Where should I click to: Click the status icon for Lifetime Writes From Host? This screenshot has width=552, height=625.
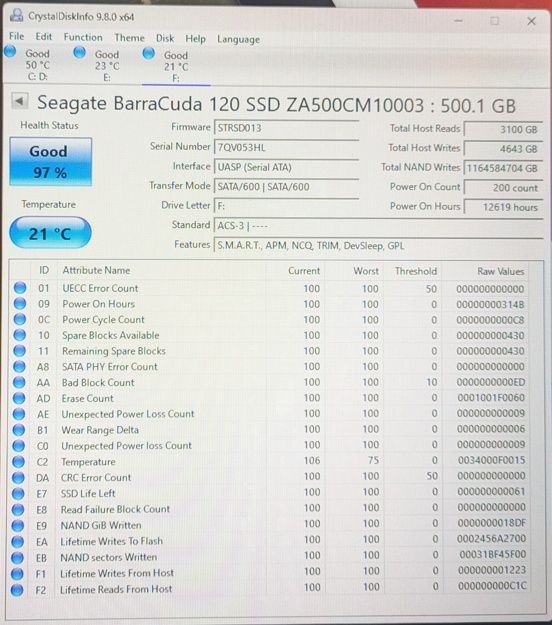point(17,574)
